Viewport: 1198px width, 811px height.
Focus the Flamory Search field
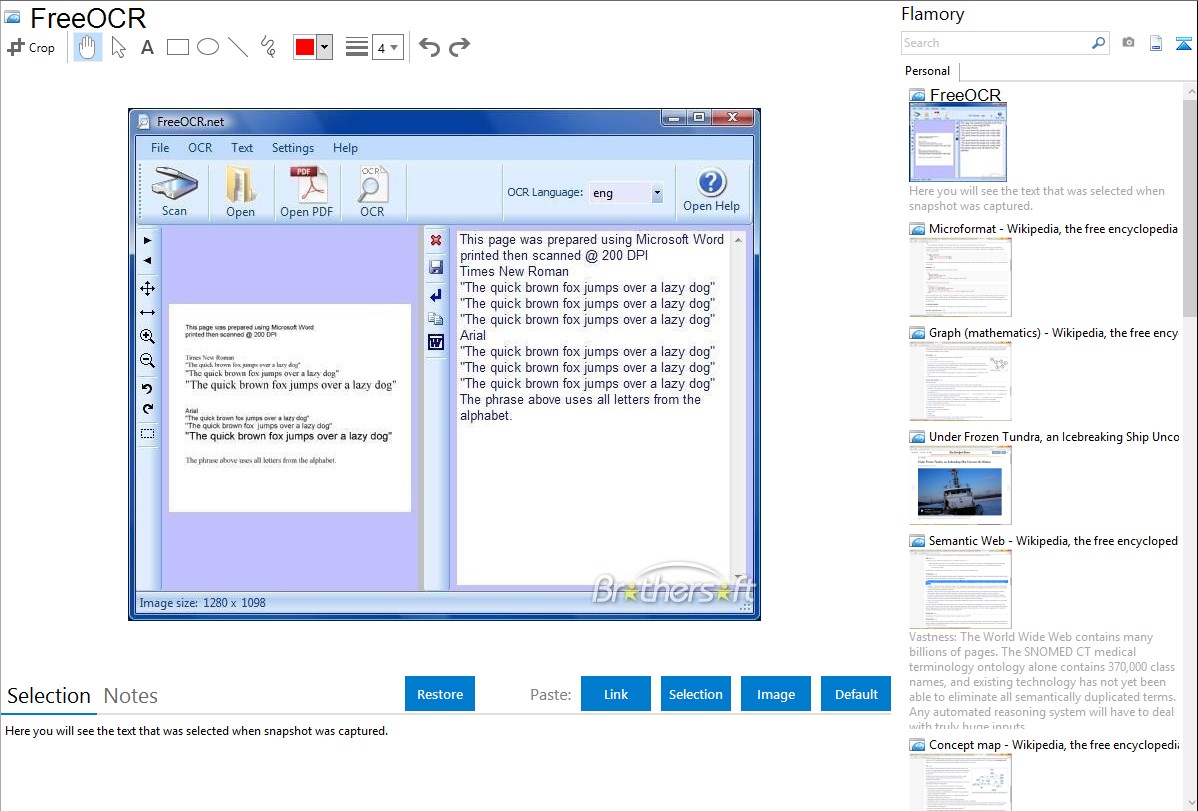coord(996,43)
